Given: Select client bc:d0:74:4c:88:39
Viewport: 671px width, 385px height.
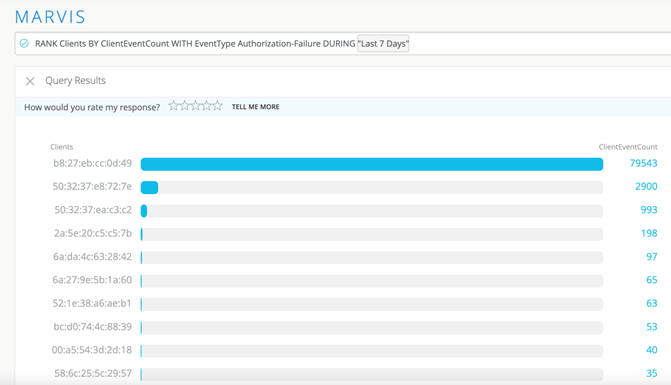Looking at the screenshot, I should (92, 327).
